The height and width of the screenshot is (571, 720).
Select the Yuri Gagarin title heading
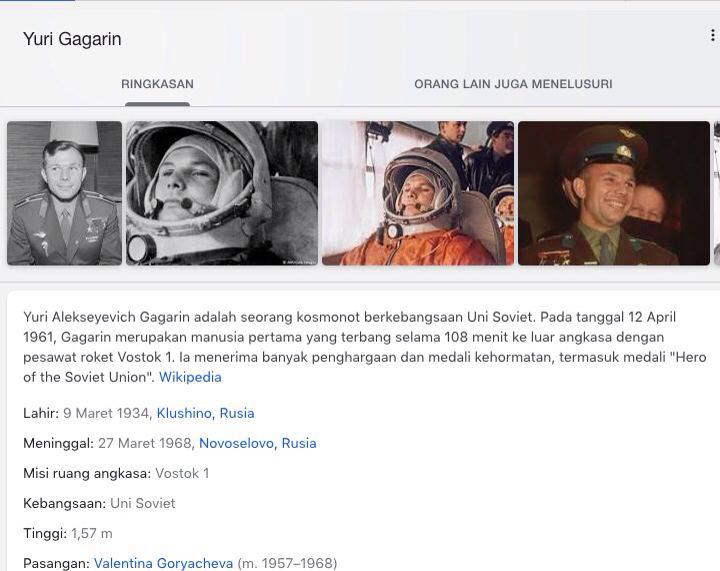click(x=72, y=39)
